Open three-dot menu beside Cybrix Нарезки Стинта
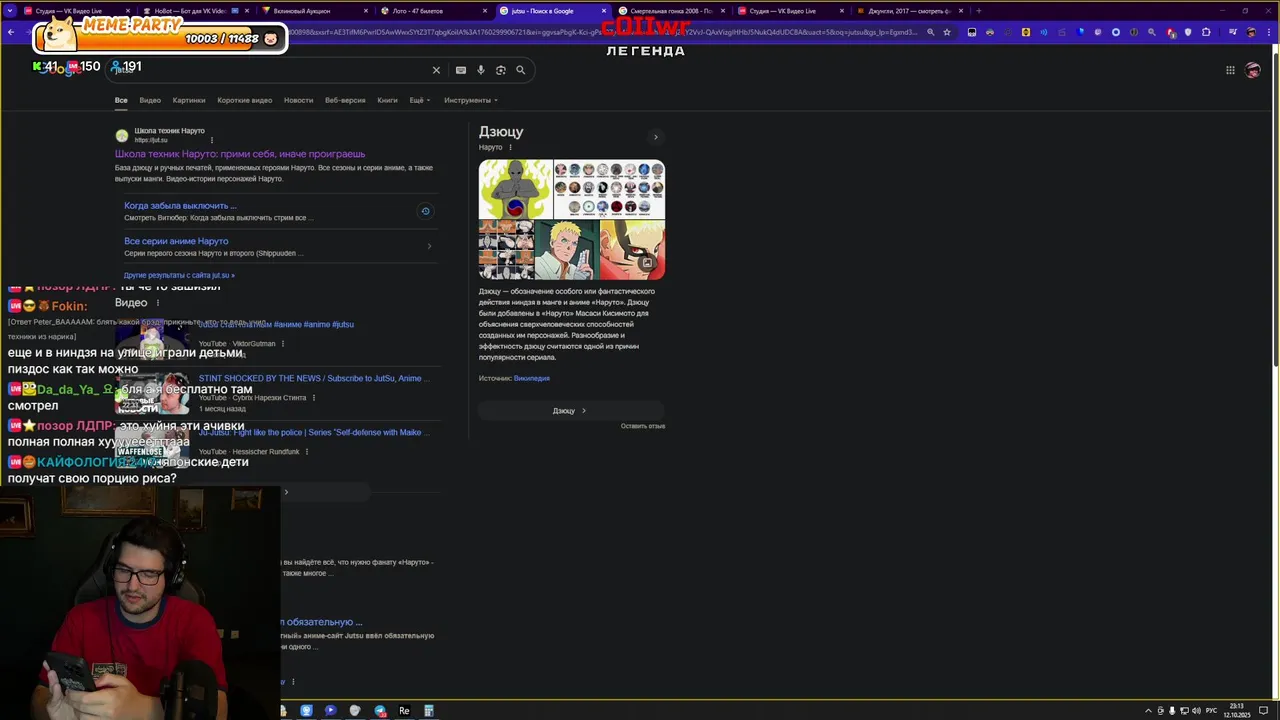Image resolution: width=1280 pixels, height=720 pixels. pos(314,398)
